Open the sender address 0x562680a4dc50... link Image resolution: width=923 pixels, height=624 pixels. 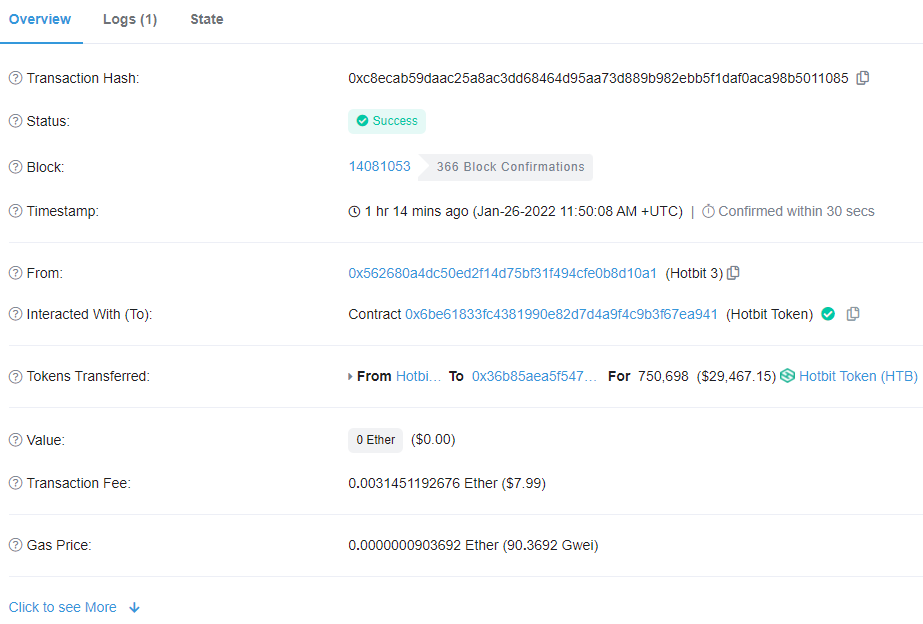click(502, 273)
